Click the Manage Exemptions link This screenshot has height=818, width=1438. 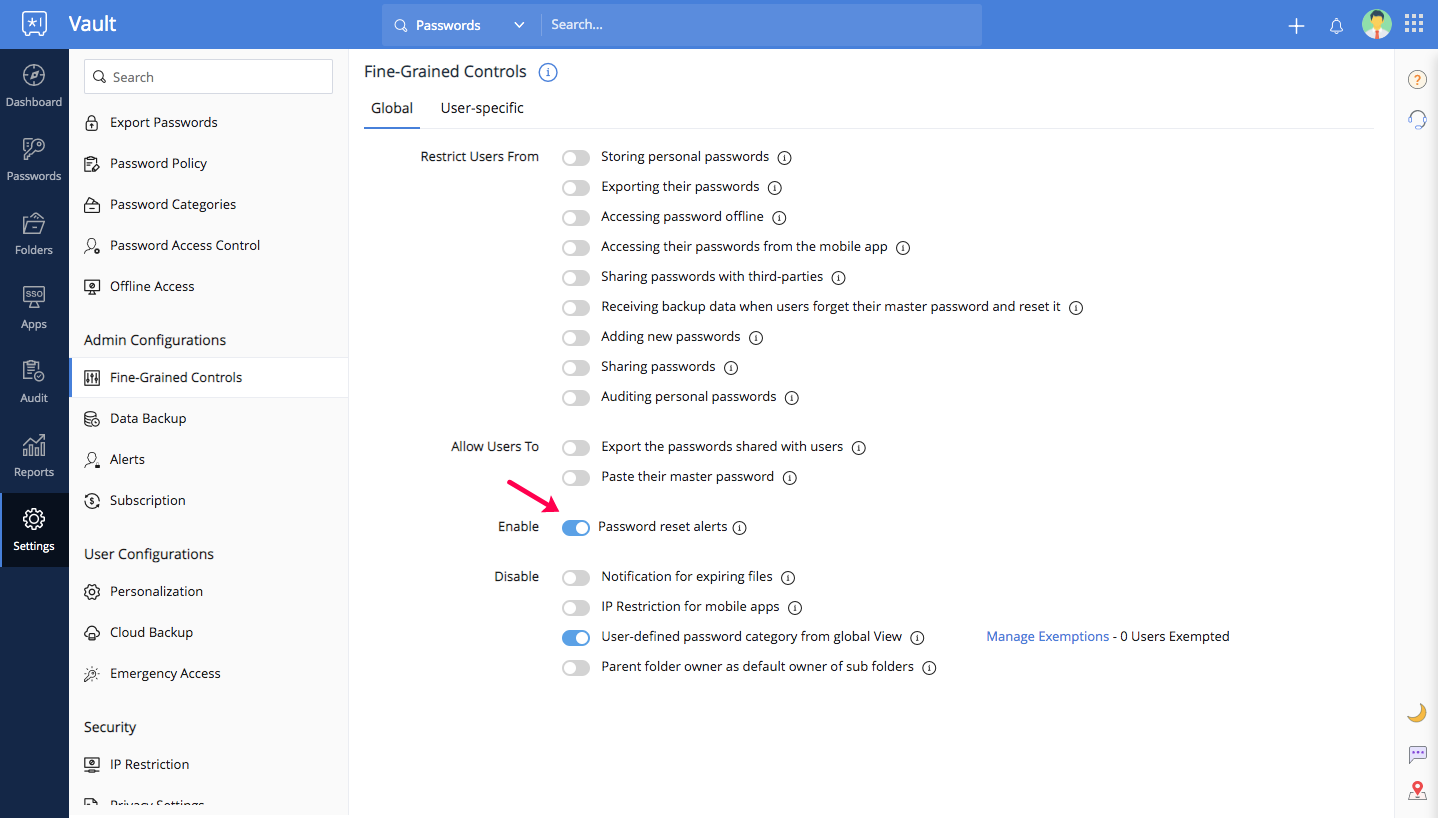coord(1047,636)
